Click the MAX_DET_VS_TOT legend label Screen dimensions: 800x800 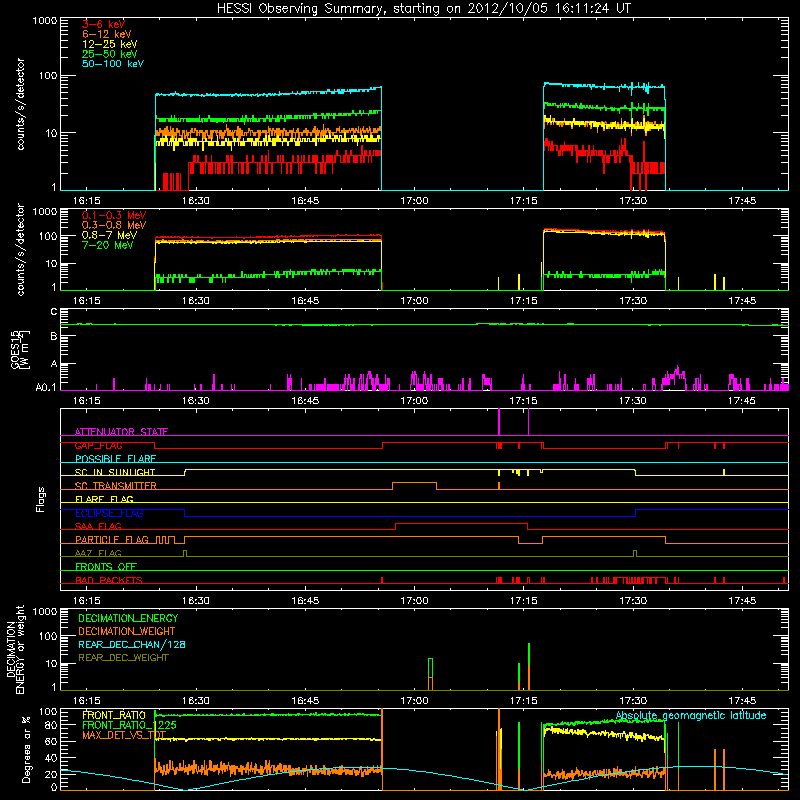(x=124, y=735)
